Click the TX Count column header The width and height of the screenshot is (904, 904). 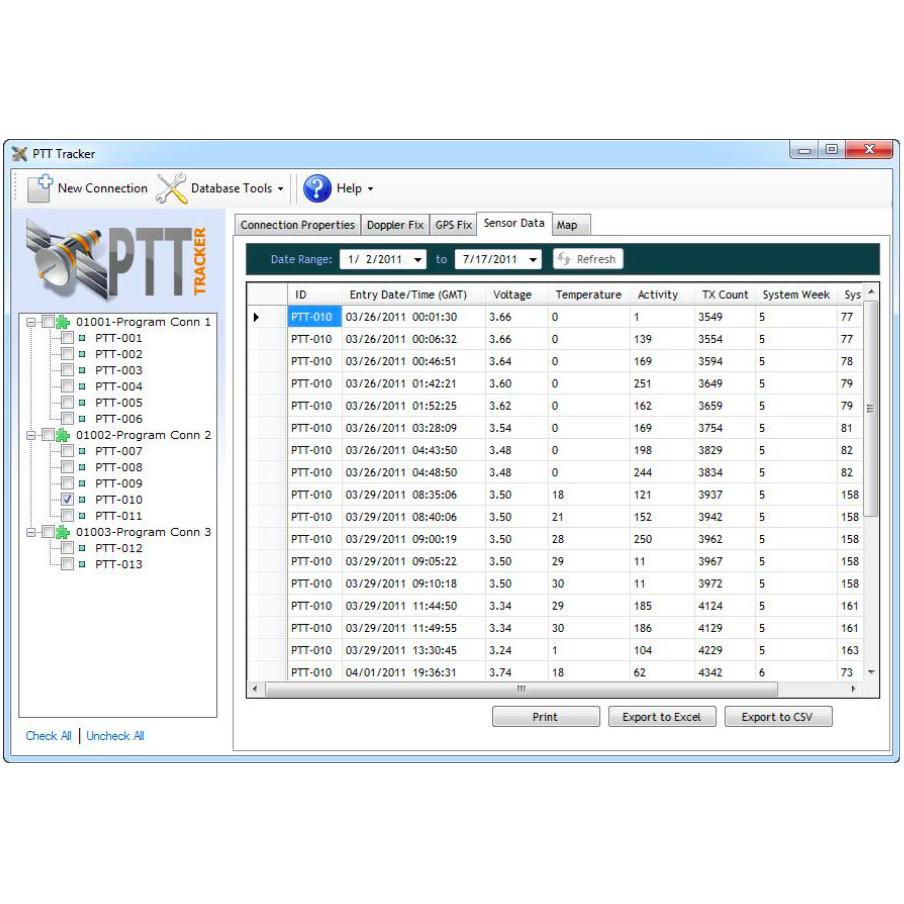725,295
